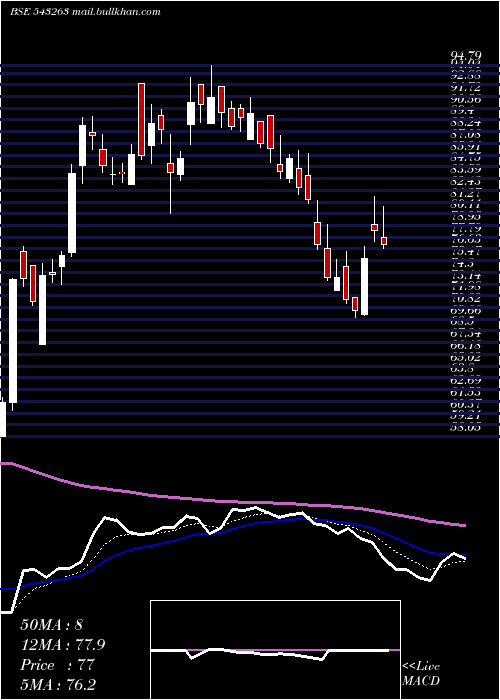Click the 85.91 price axis label
Screen dimensions: 500x700
point(466,146)
